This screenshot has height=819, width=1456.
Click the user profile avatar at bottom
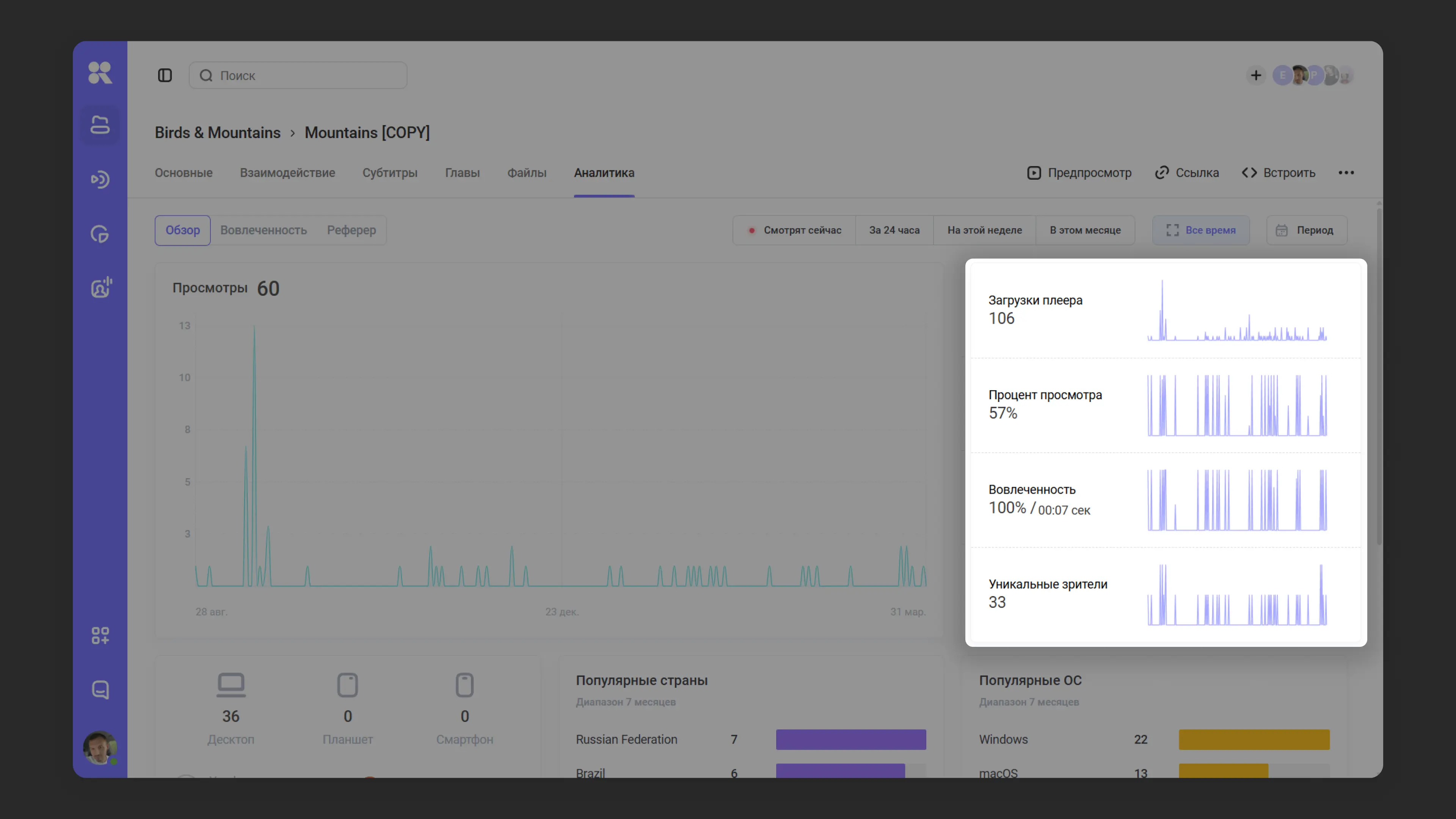click(100, 747)
